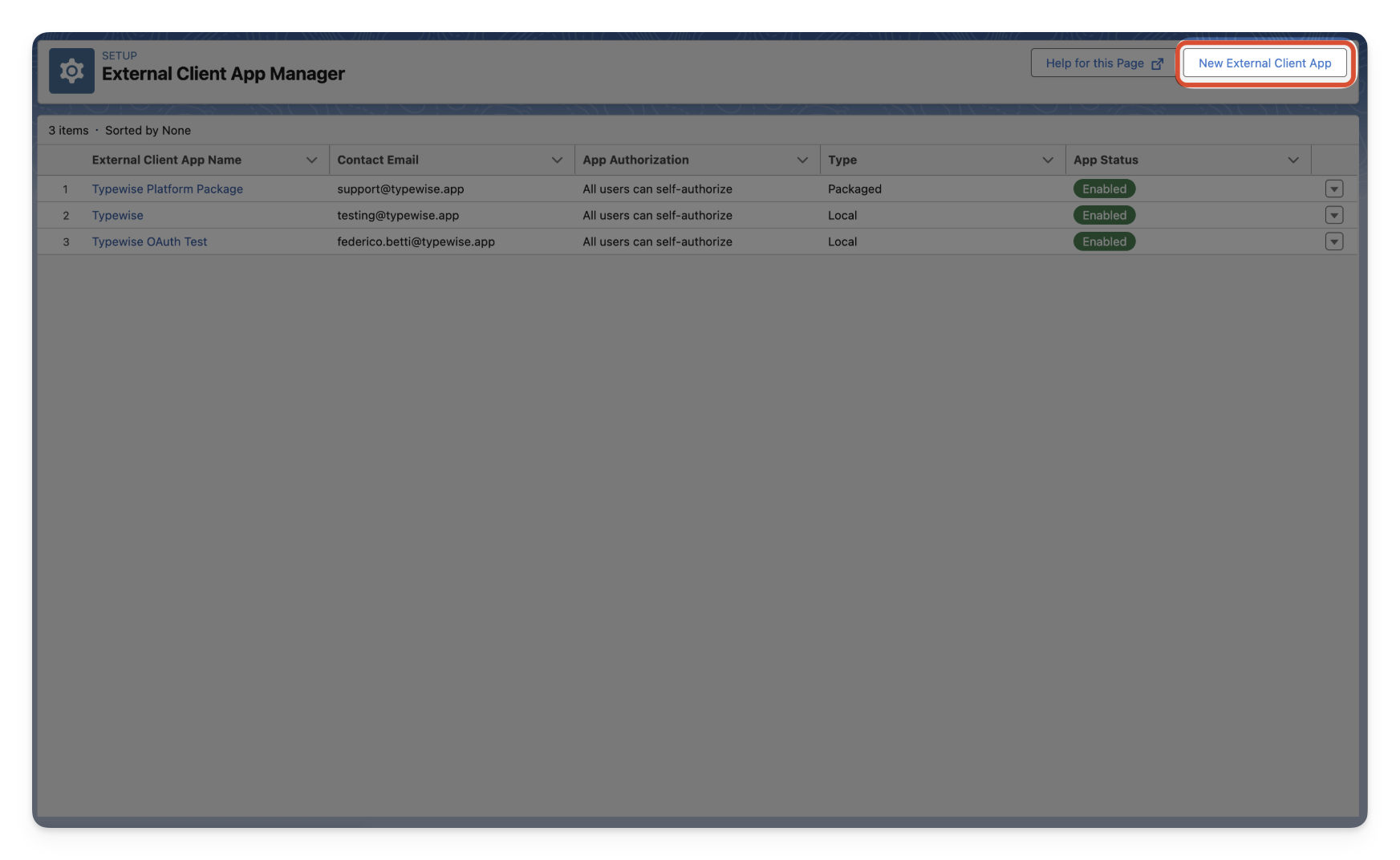
Task: Click the external link icon beside Help for this Page
Action: point(1158,63)
